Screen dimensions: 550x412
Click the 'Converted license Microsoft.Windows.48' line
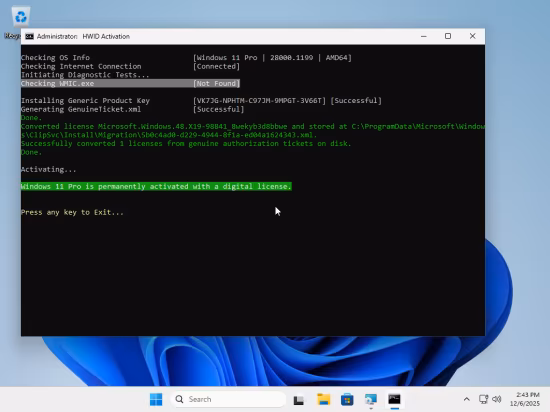253,130
